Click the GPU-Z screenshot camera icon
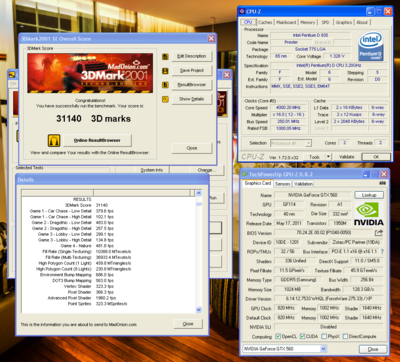400x362 pixels. click(x=382, y=183)
